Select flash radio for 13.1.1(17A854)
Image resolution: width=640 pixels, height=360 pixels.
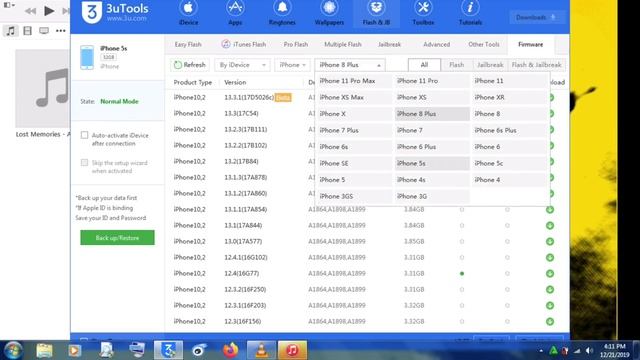coord(462,209)
